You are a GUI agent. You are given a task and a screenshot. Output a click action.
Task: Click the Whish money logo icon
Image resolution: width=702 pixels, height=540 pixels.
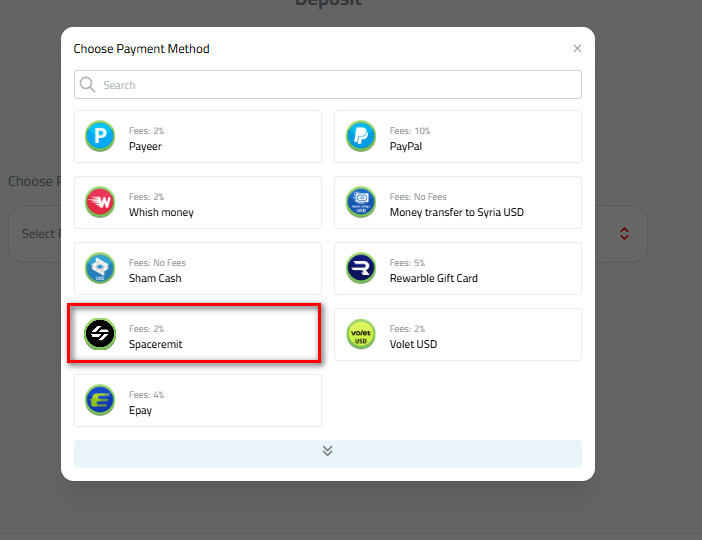100,202
